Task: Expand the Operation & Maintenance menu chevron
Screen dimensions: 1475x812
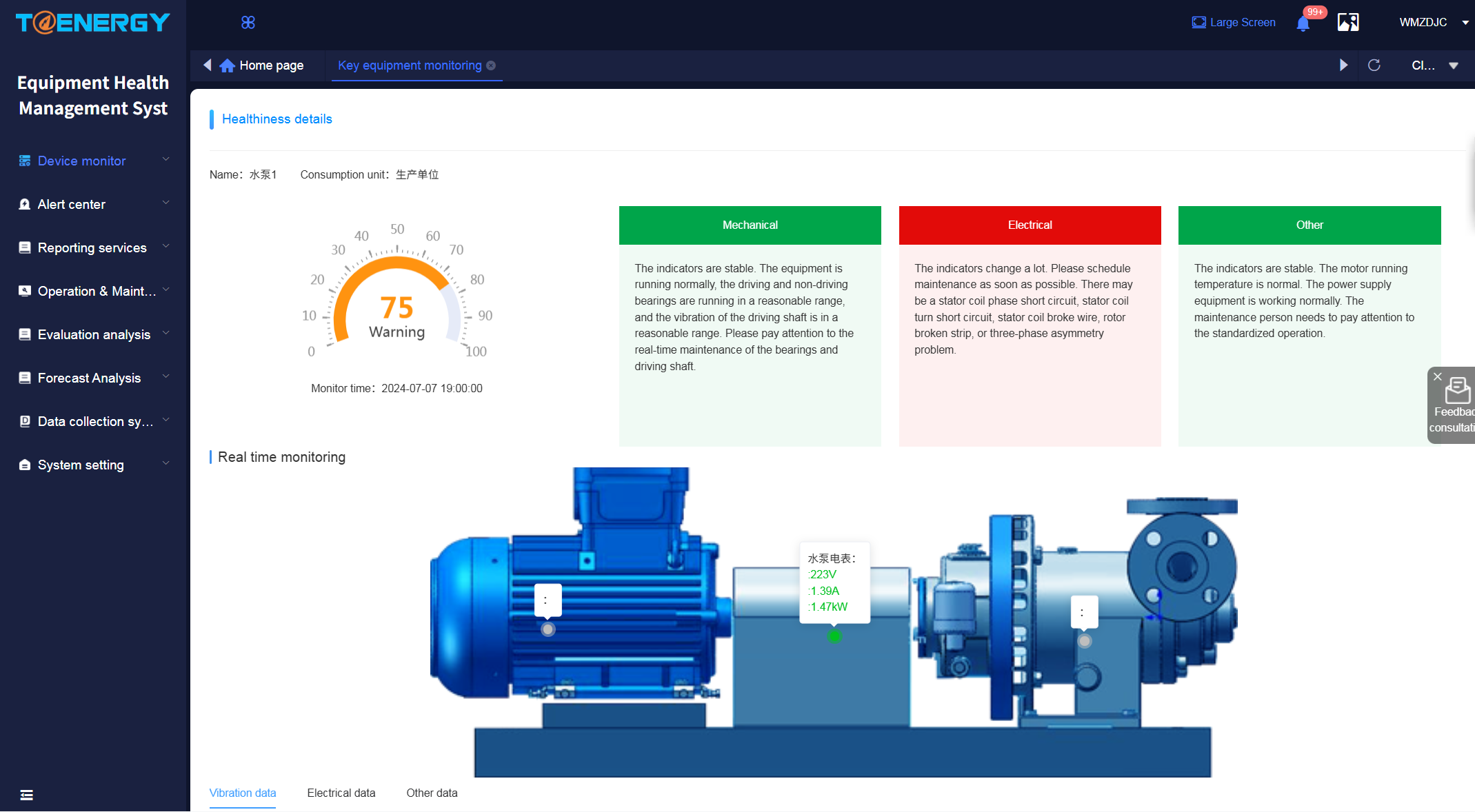Action: 166,290
